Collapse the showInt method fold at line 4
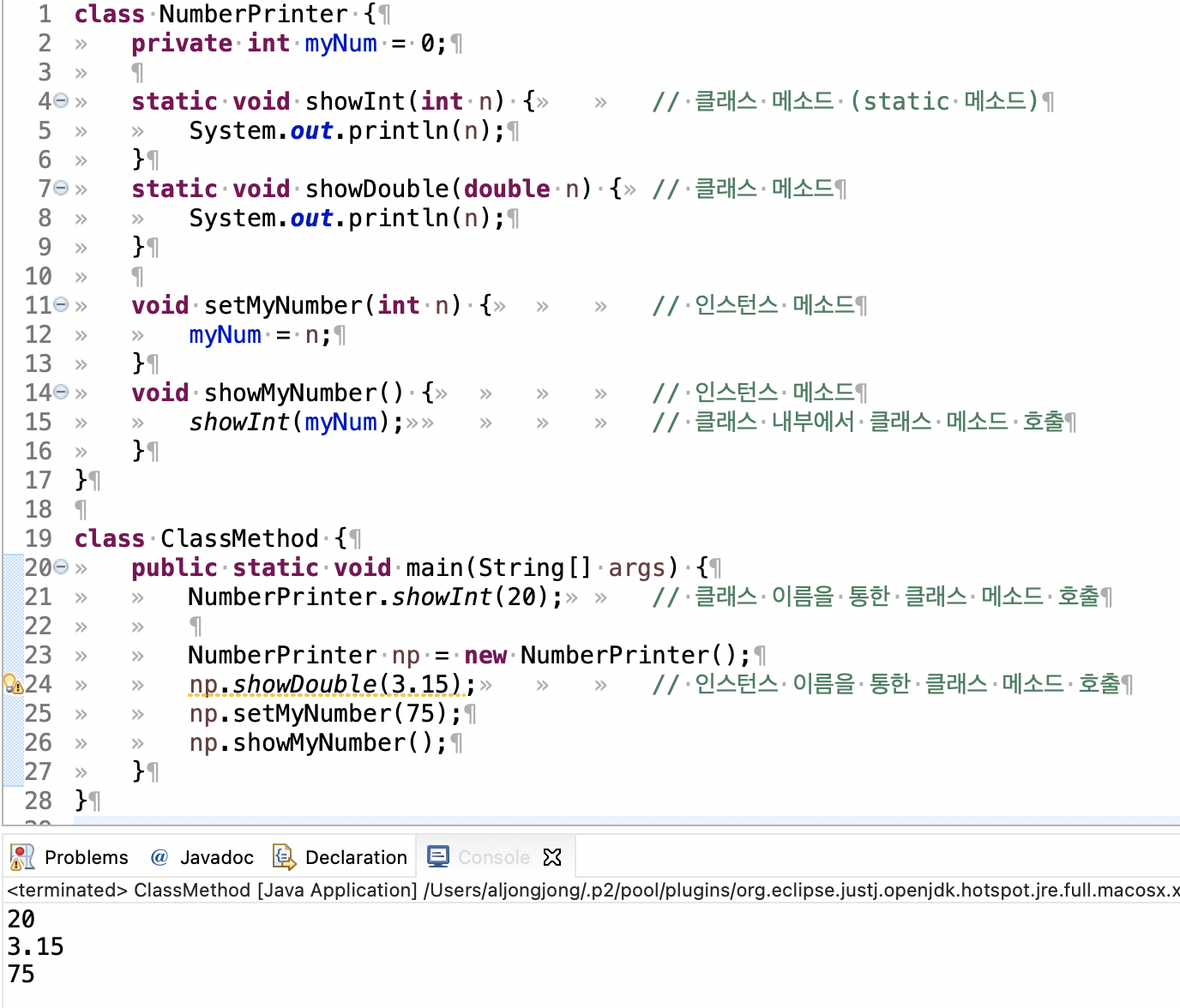Screen dimensions: 1180x1008 point(61,101)
